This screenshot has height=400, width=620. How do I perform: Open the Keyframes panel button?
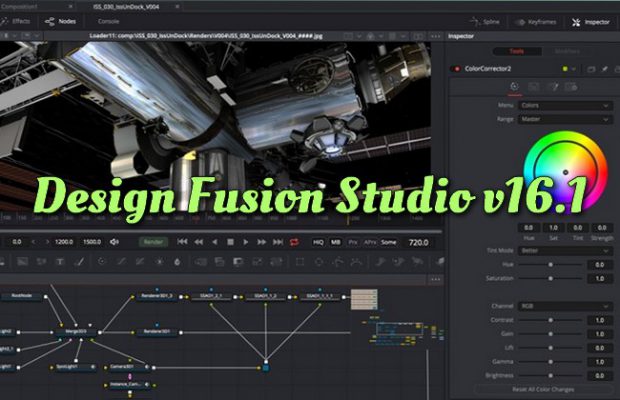(x=536, y=22)
